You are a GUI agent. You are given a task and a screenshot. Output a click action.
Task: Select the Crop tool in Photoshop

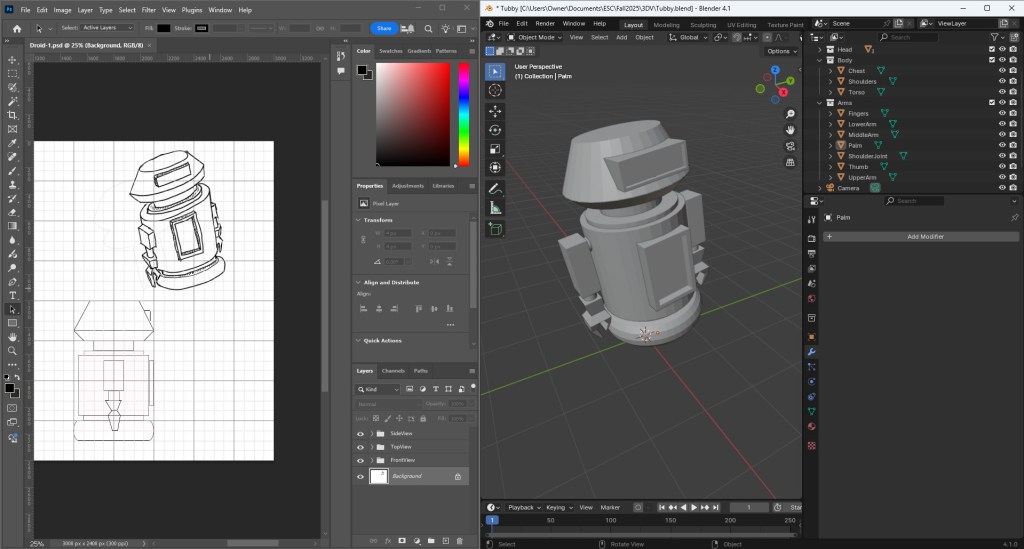(x=12, y=115)
